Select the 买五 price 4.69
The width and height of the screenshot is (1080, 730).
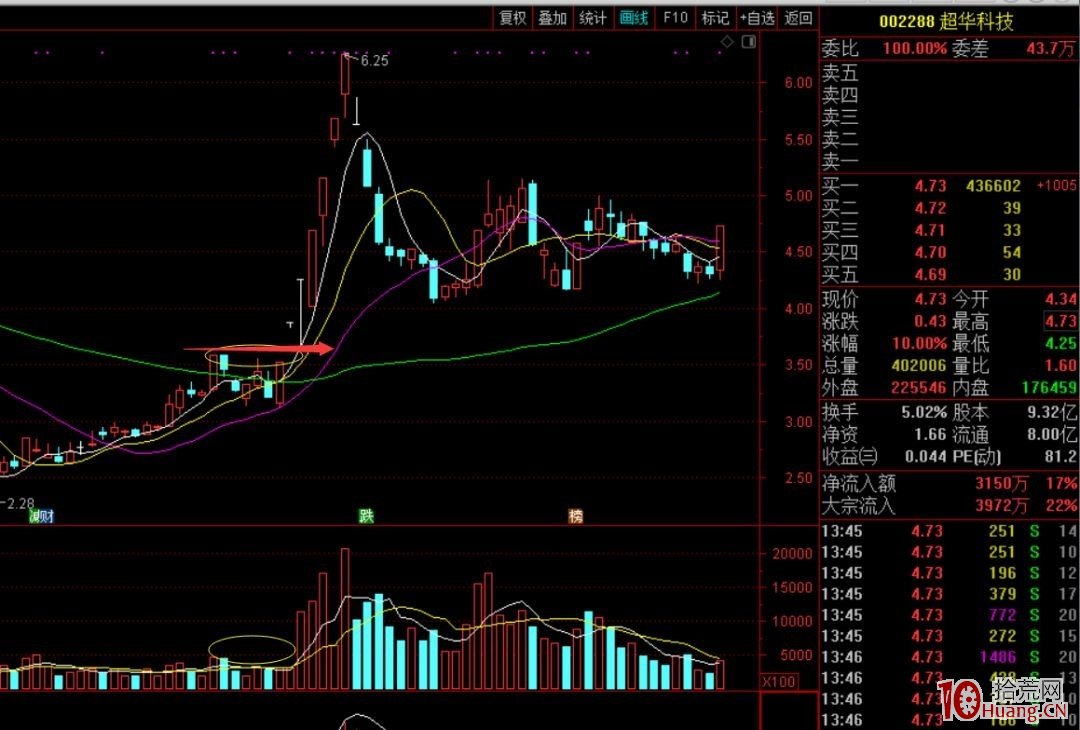tap(931, 274)
